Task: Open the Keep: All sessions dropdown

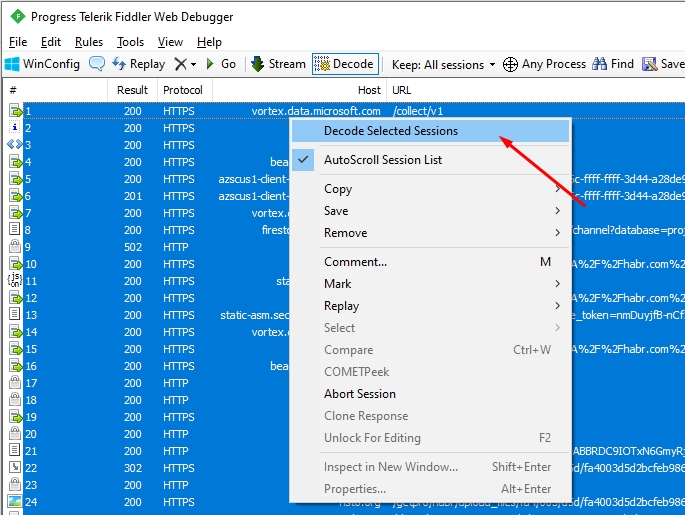Action: pos(443,64)
